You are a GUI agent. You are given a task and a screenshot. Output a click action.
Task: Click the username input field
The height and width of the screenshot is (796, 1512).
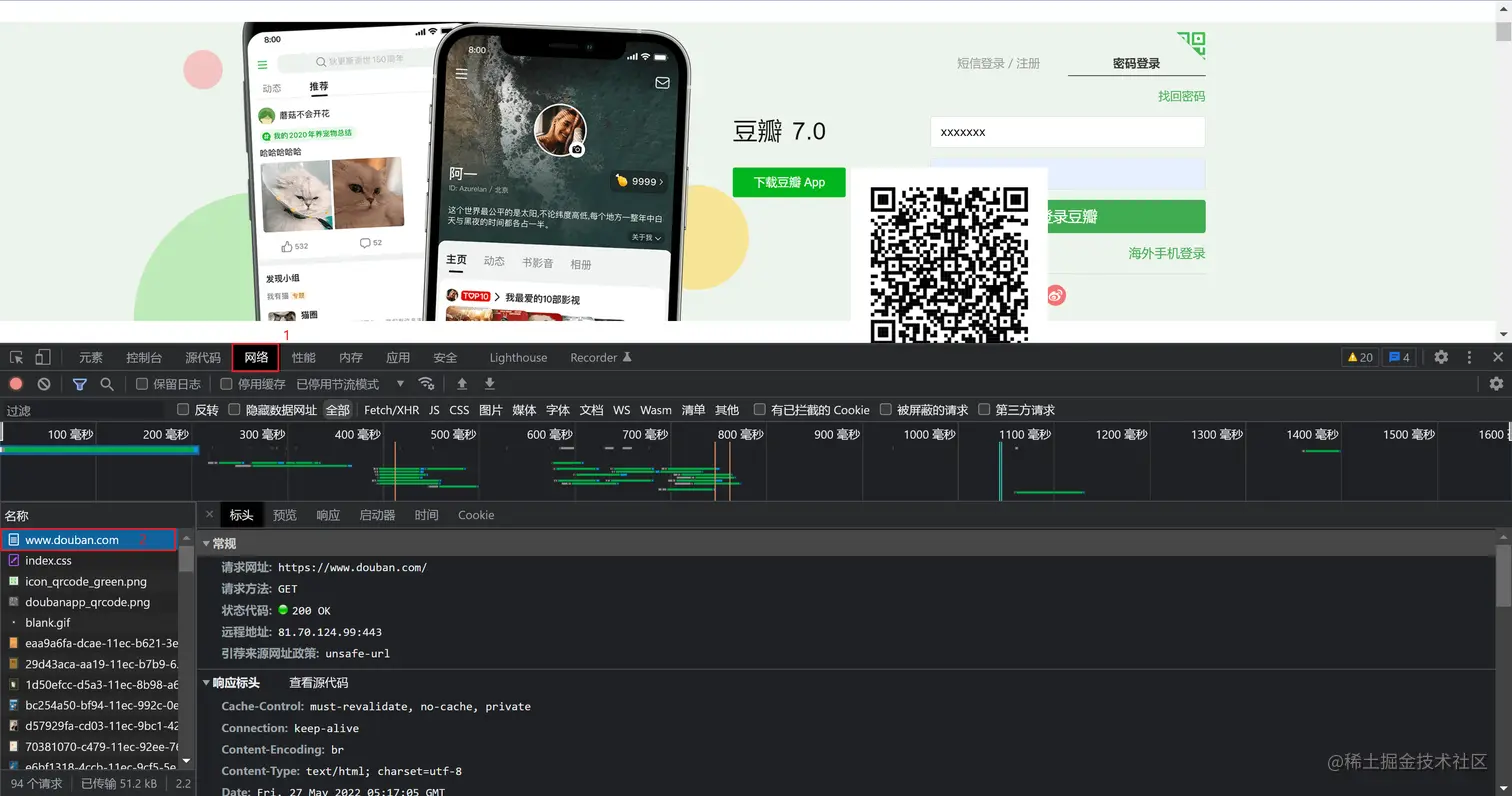(x=1068, y=132)
